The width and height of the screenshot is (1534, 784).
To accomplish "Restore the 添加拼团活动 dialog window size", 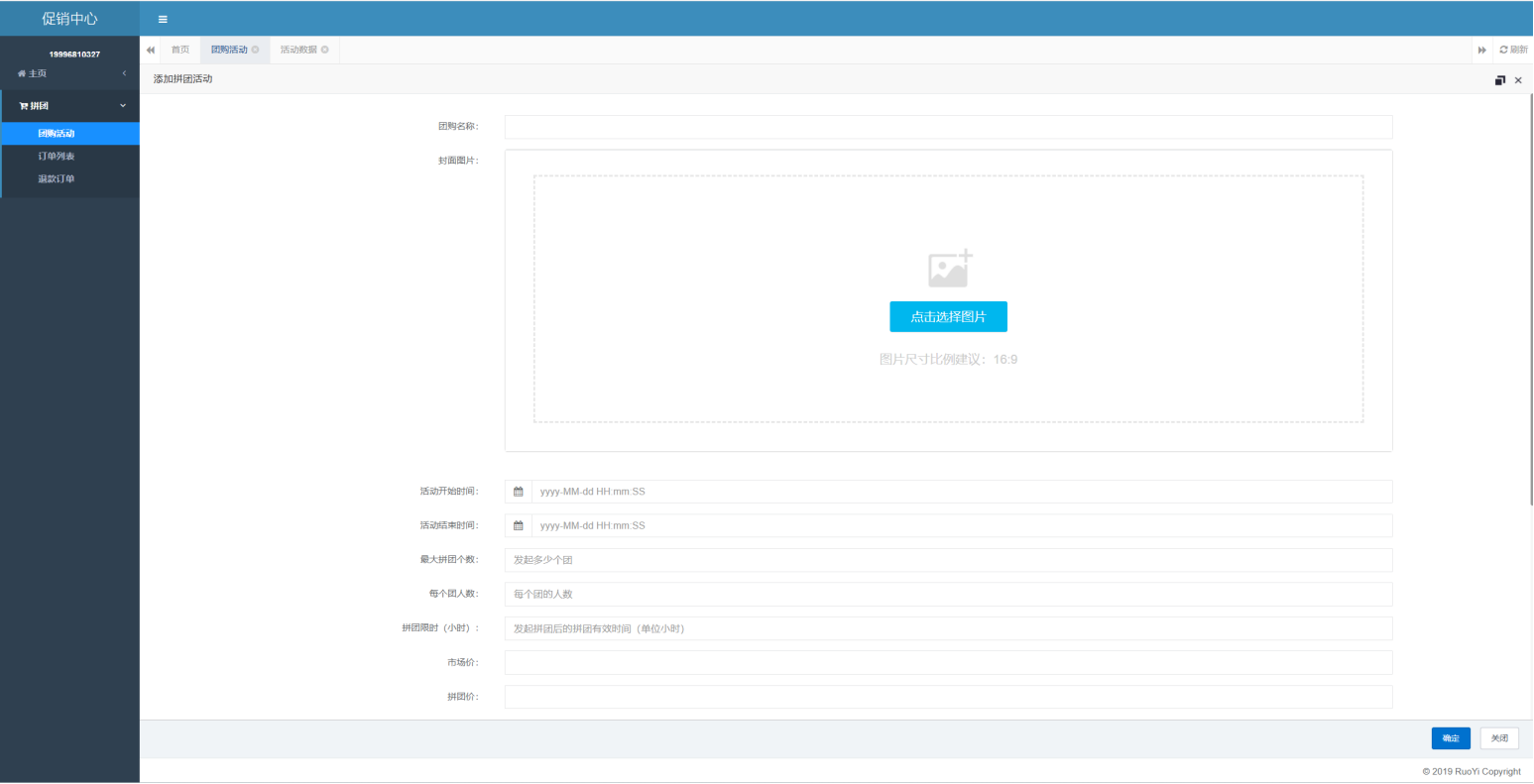I will (x=1499, y=80).
